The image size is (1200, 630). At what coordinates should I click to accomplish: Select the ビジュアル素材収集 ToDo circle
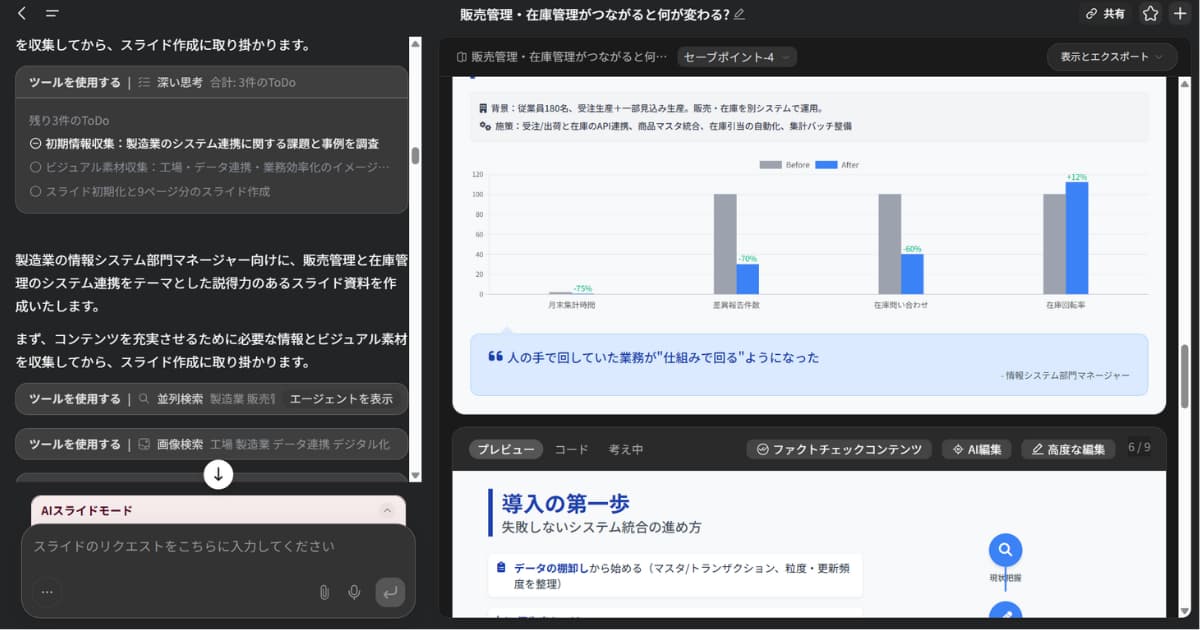[35, 167]
